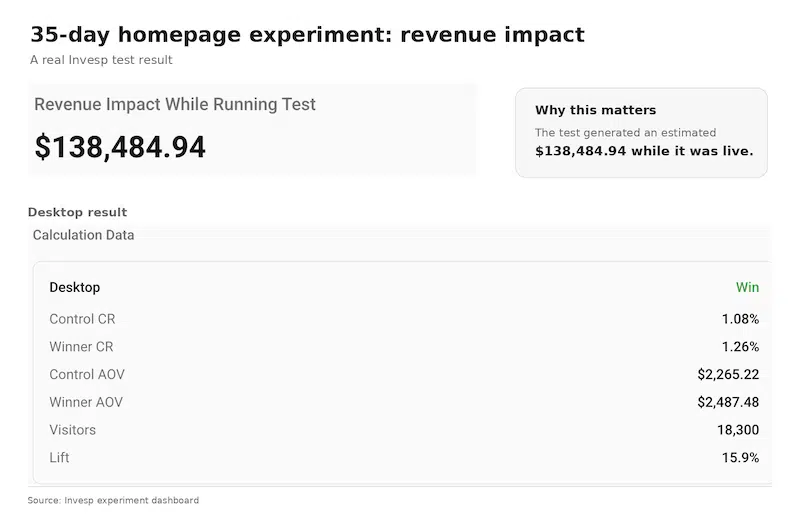800x515 pixels.
Task: Click the $2,265.22 Control AOV value
Action: [x=728, y=374]
